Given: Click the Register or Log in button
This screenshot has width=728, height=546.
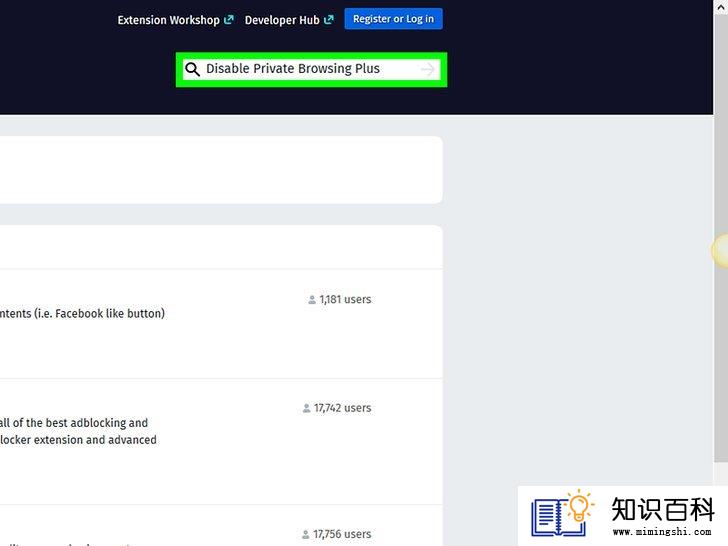Looking at the screenshot, I should point(393,19).
